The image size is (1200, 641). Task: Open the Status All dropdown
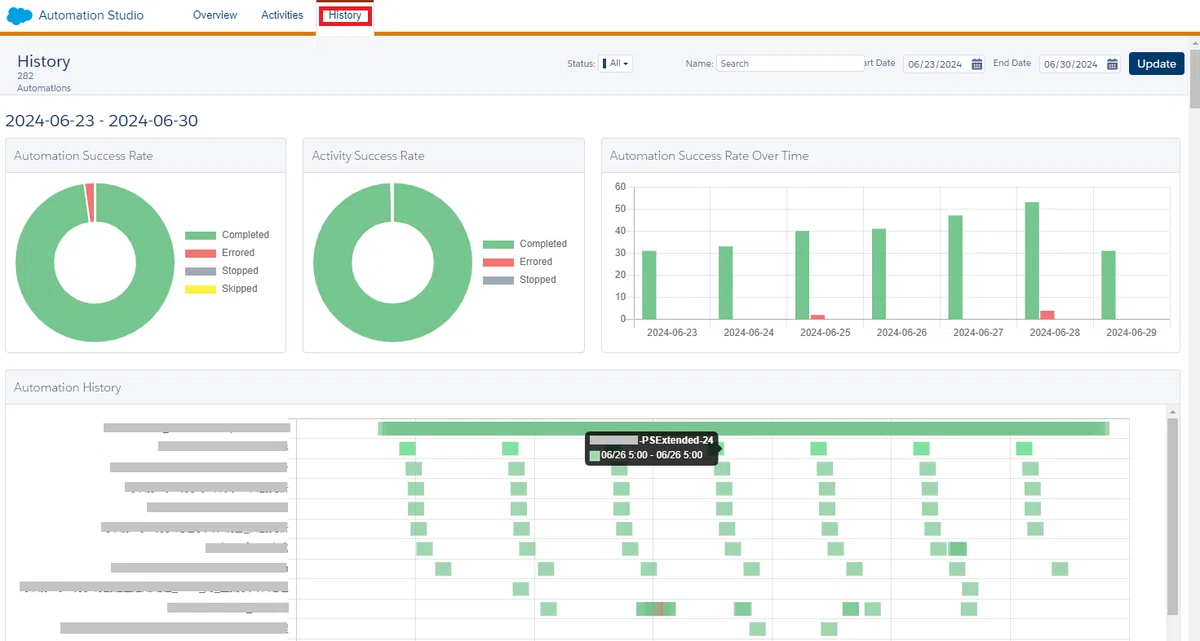point(616,63)
